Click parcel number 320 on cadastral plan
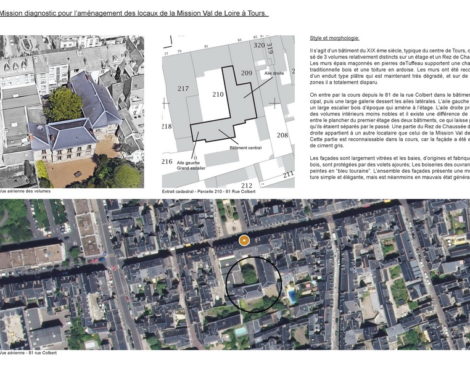Image resolution: width=470 pixels, height=370 pixels. click(x=259, y=45)
